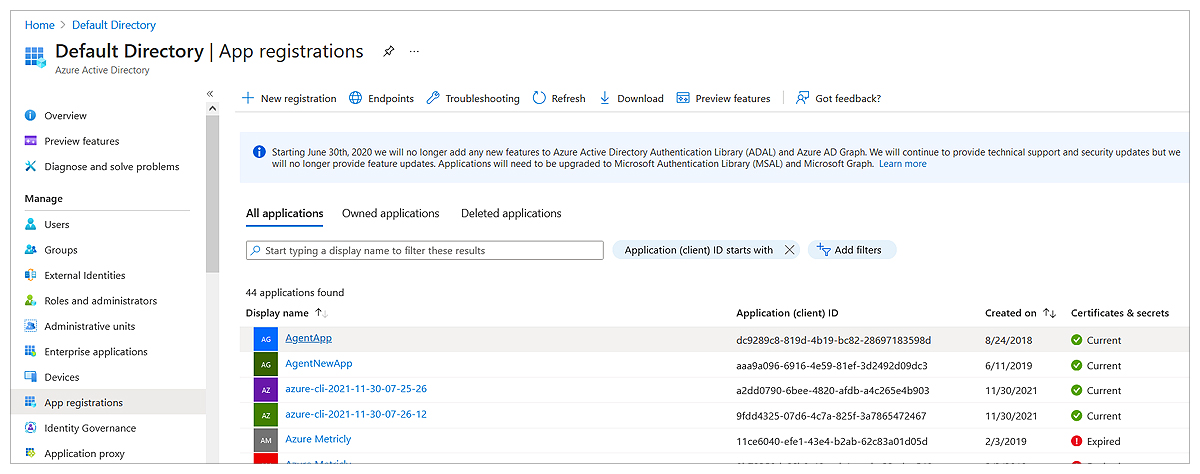Open Devices in the sidebar
This screenshot has height=474, width=1200.
(x=62, y=378)
